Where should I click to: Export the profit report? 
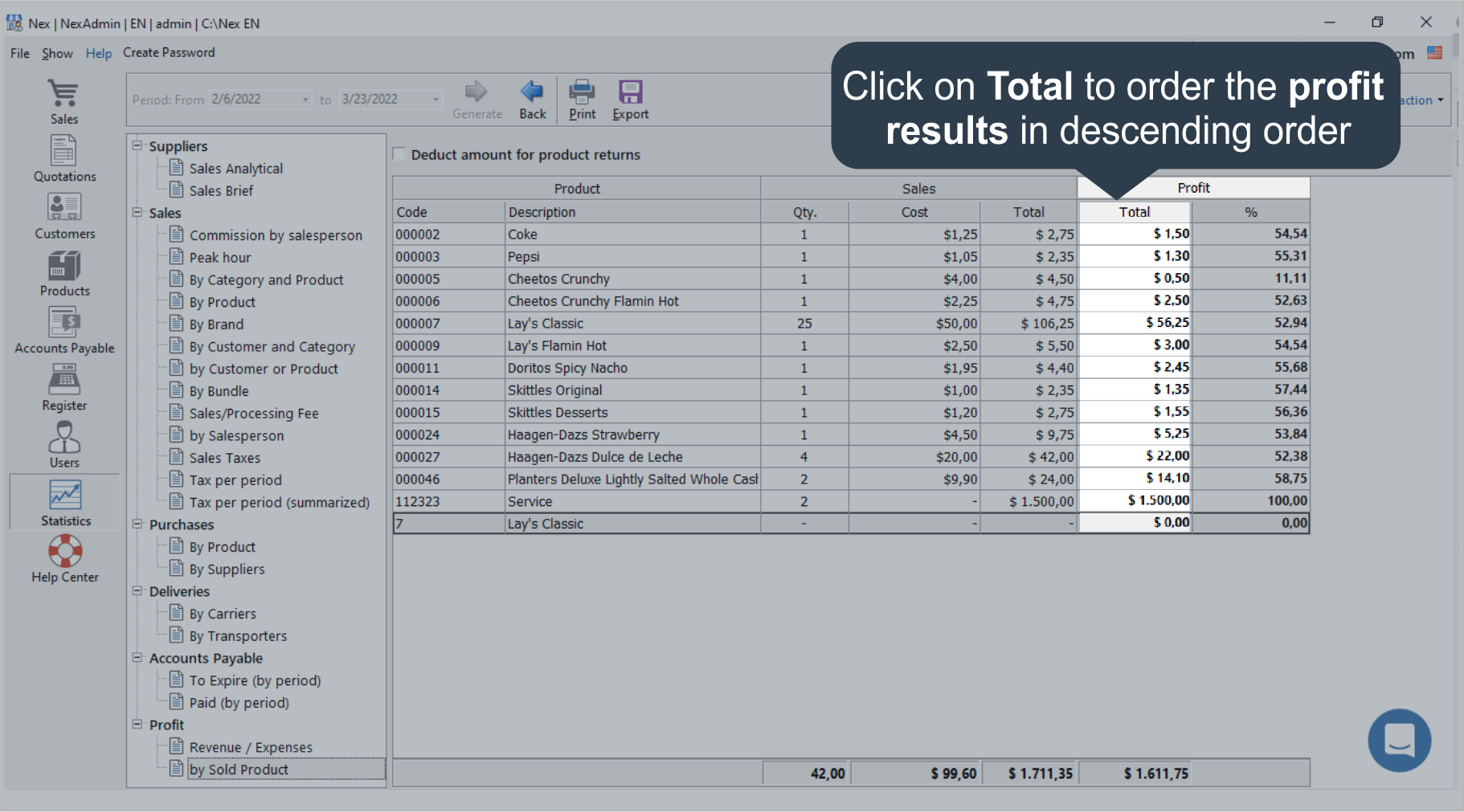click(x=630, y=98)
